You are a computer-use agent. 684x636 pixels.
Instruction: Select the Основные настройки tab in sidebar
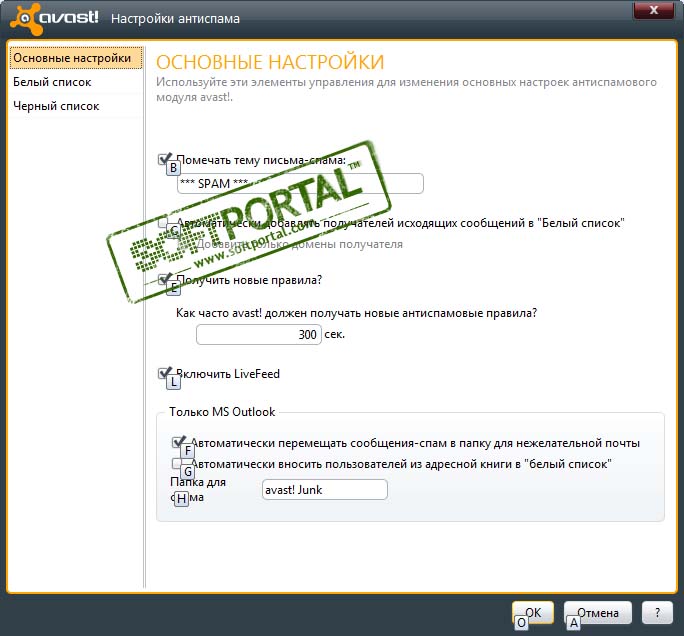pyautogui.click(x=76, y=58)
